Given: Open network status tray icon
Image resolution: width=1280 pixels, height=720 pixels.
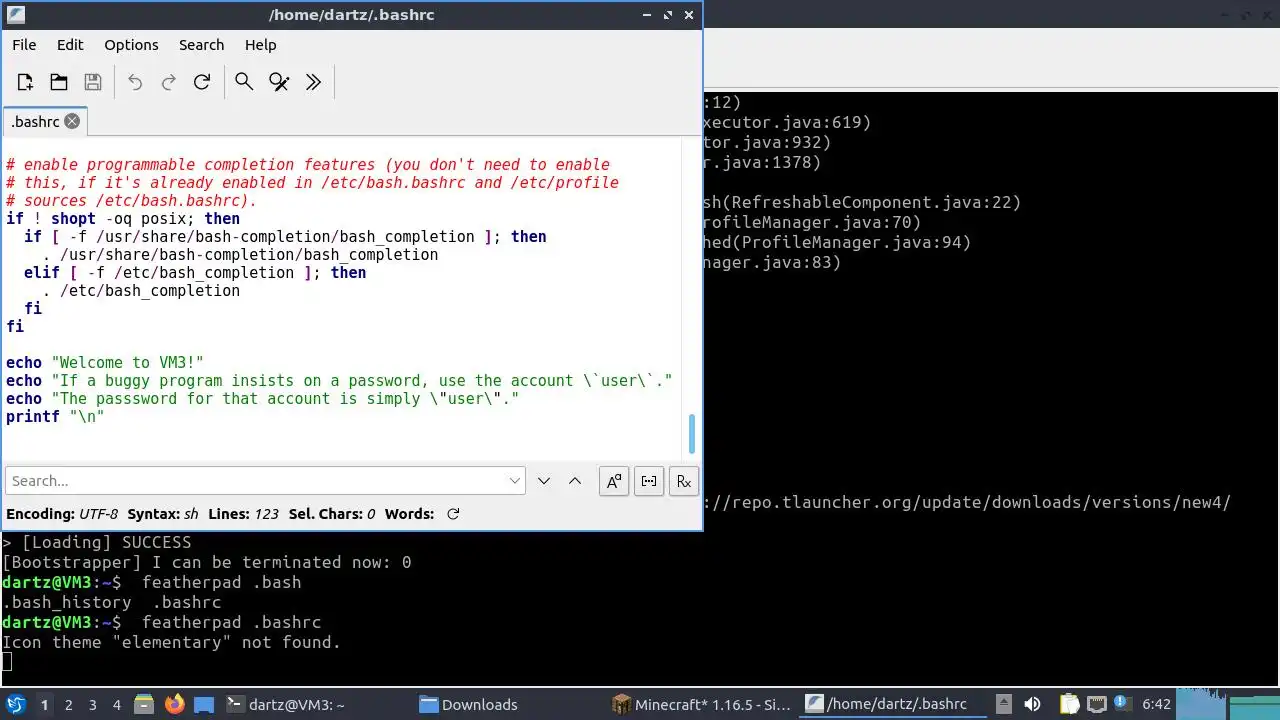Looking at the screenshot, I should 1096,705.
